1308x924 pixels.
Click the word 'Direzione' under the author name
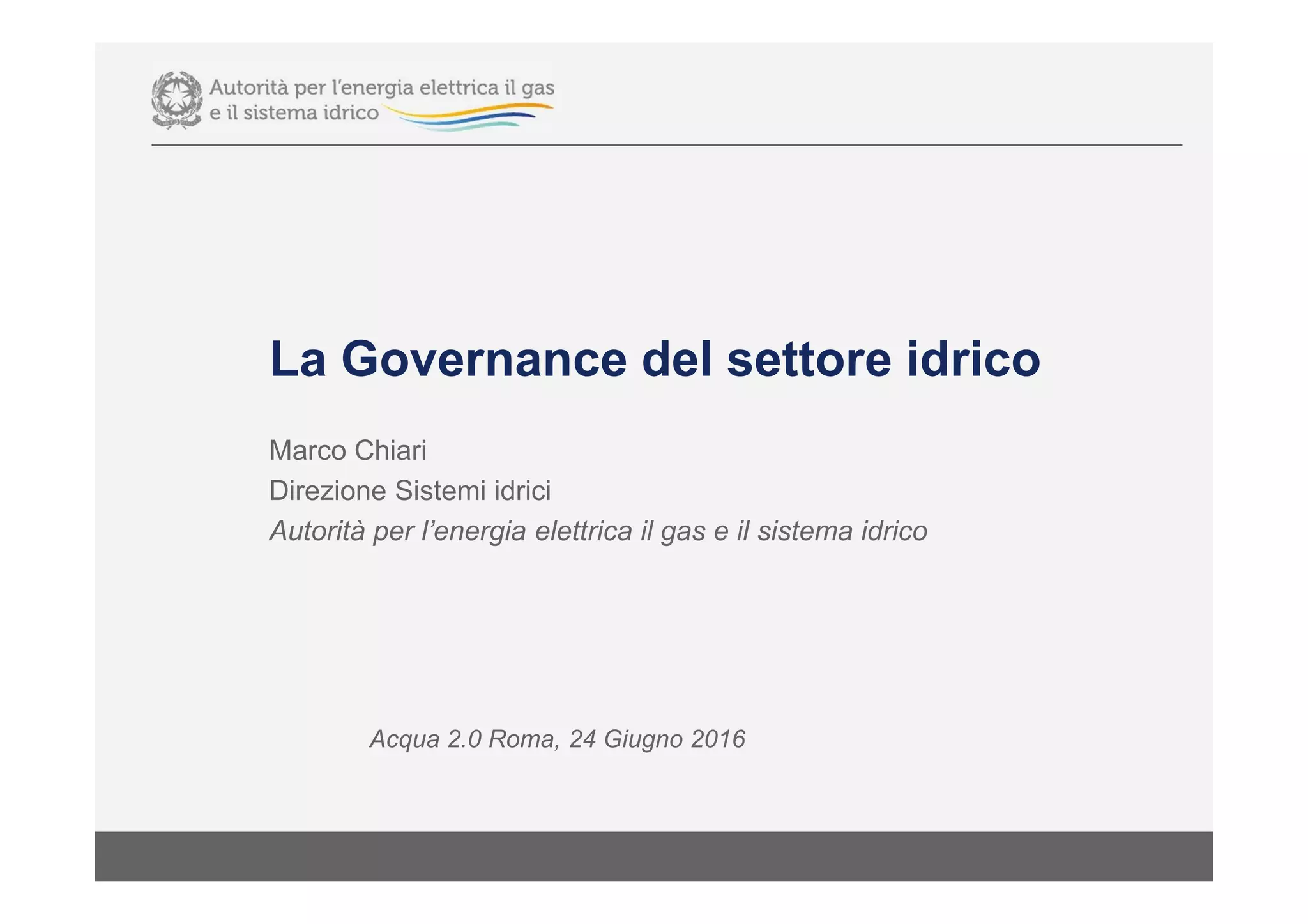tap(328, 491)
